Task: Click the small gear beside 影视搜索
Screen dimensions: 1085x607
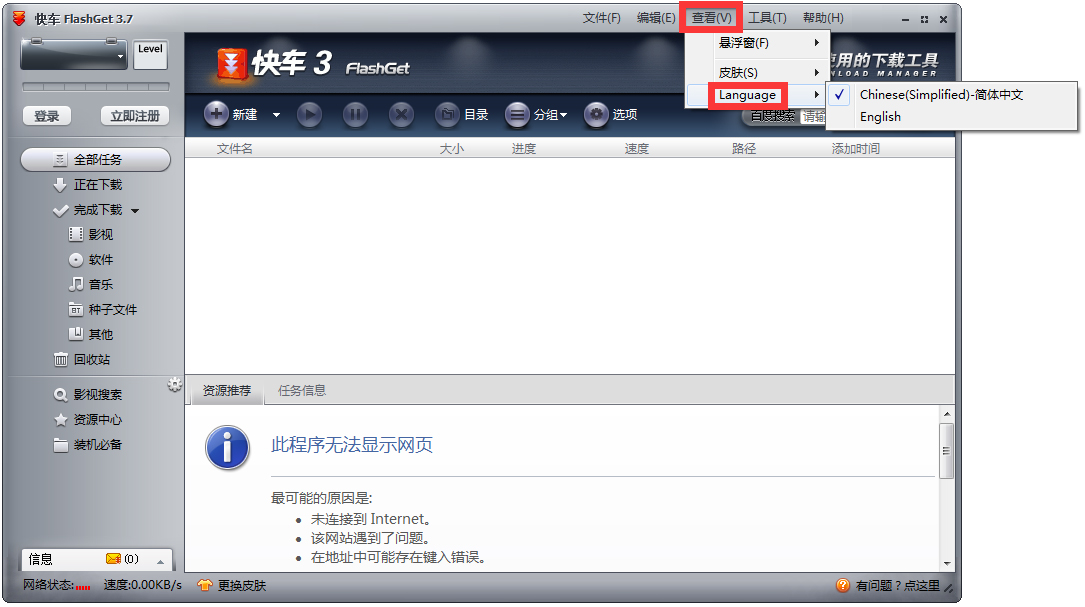Action: (175, 383)
